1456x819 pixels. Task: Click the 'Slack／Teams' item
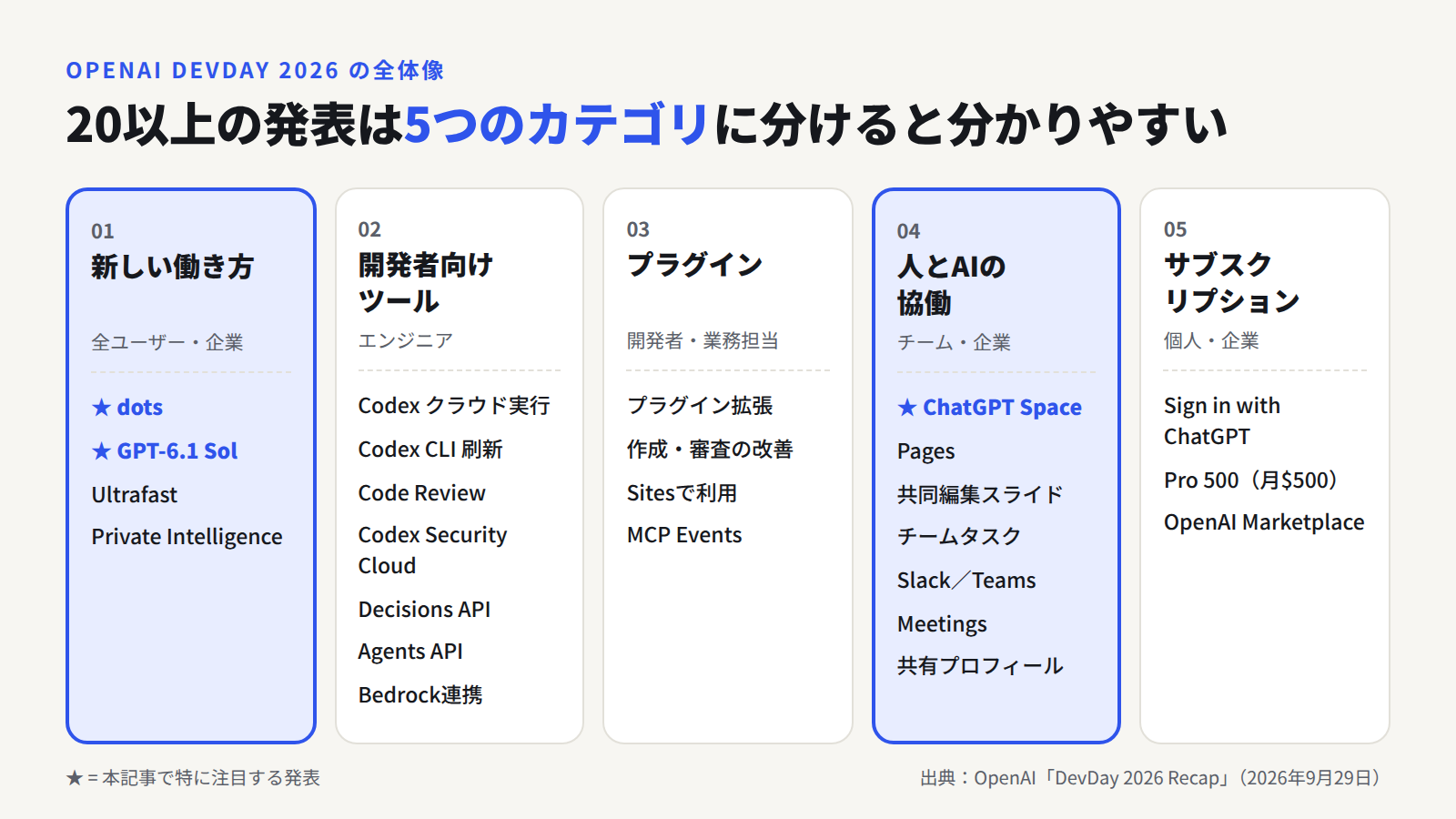pos(966,581)
